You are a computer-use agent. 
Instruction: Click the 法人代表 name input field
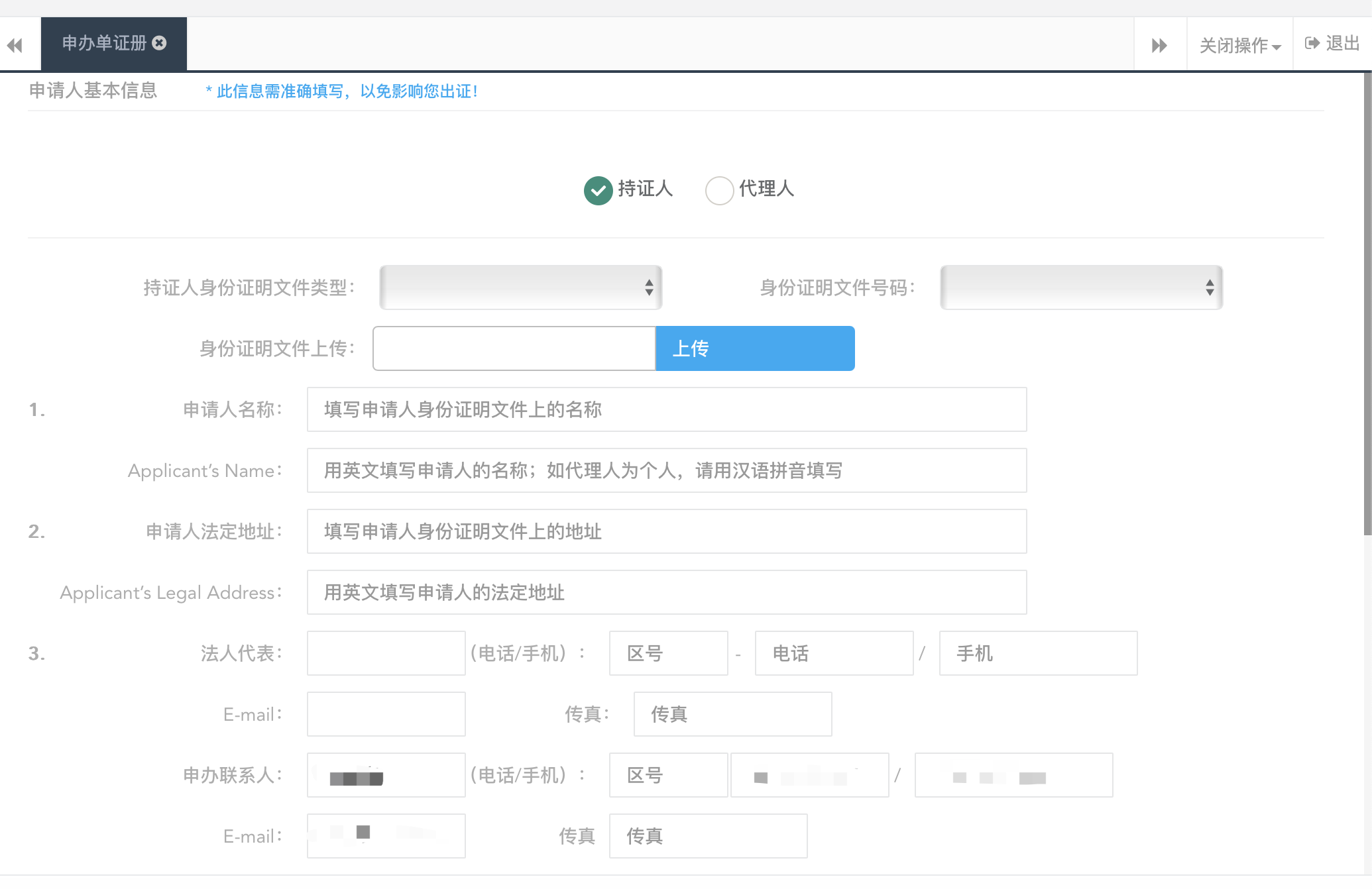[386, 653]
